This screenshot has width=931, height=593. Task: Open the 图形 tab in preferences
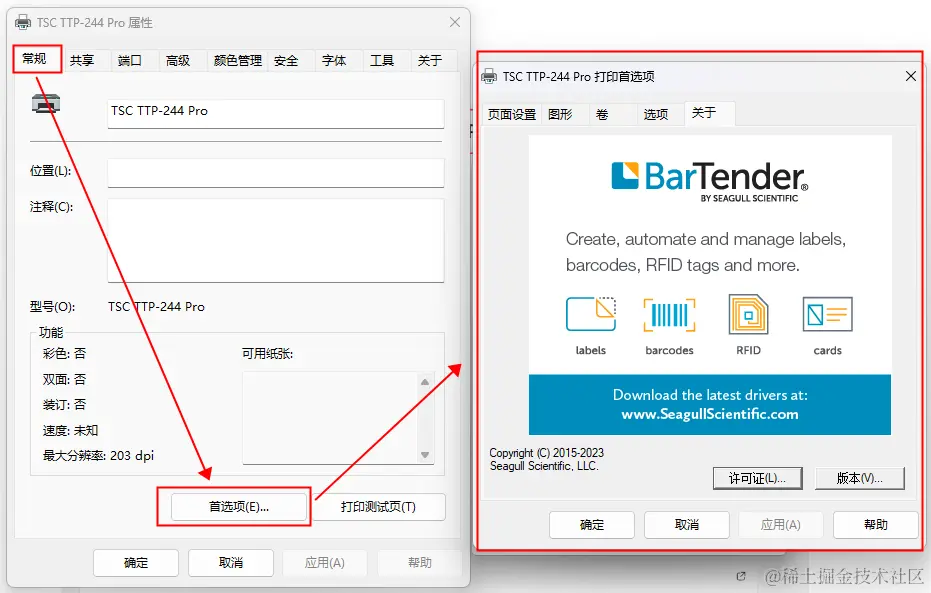point(560,114)
